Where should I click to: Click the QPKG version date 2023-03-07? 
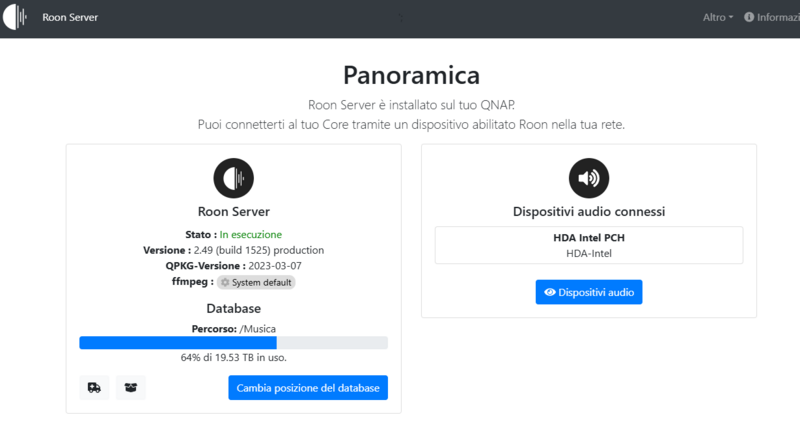pos(275,266)
